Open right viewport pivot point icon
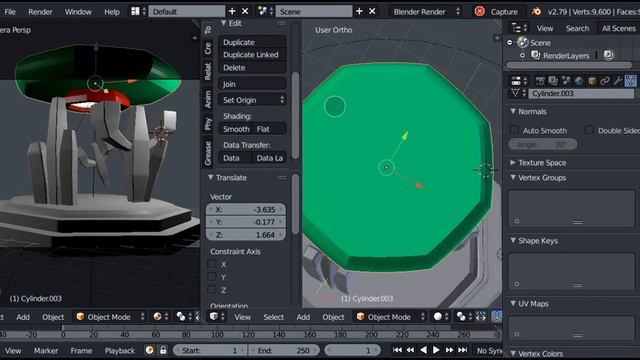This screenshot has height=360, width=640. [x=464, y=317]
